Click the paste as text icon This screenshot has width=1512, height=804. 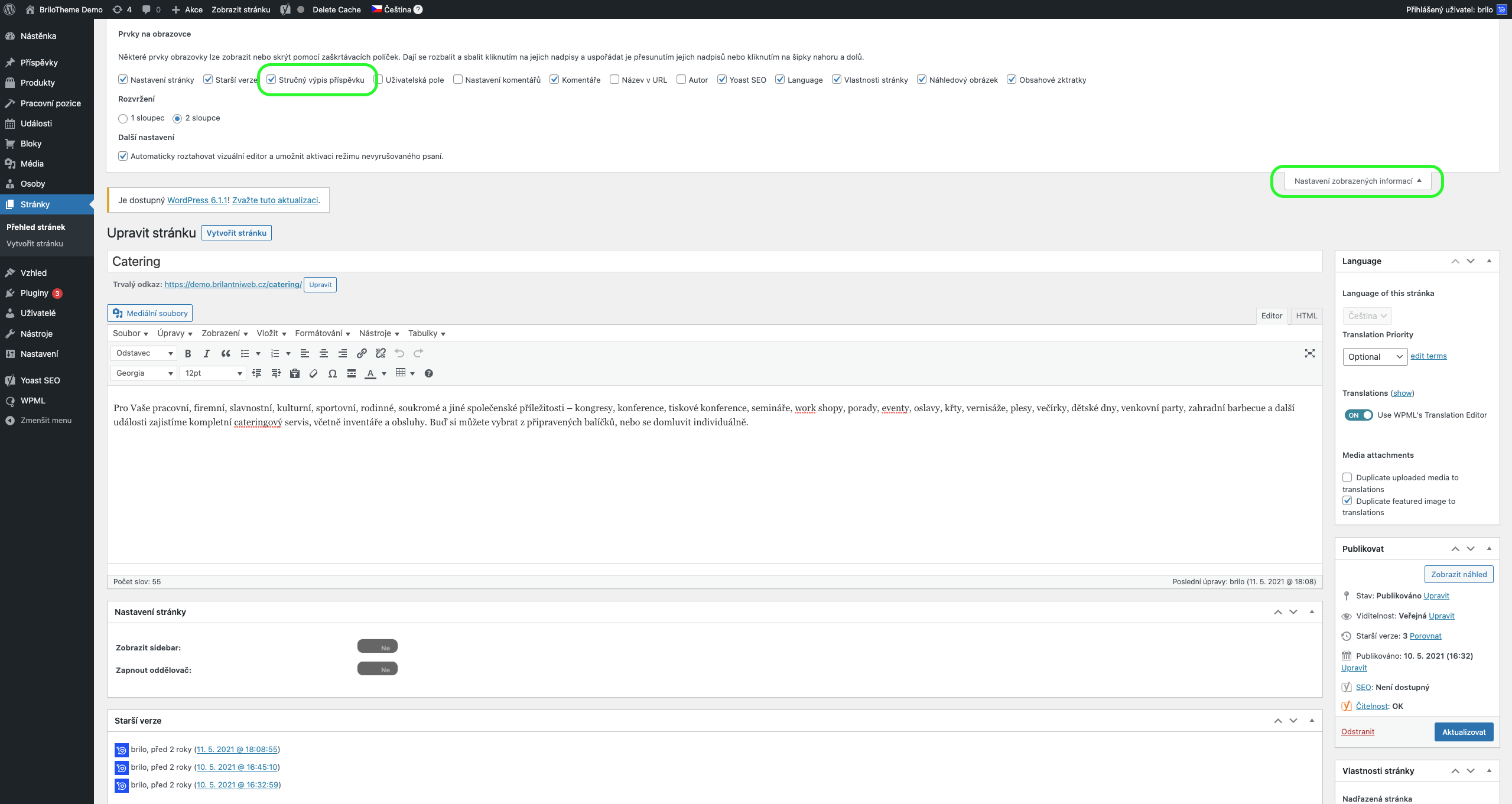tap(295, 373)
